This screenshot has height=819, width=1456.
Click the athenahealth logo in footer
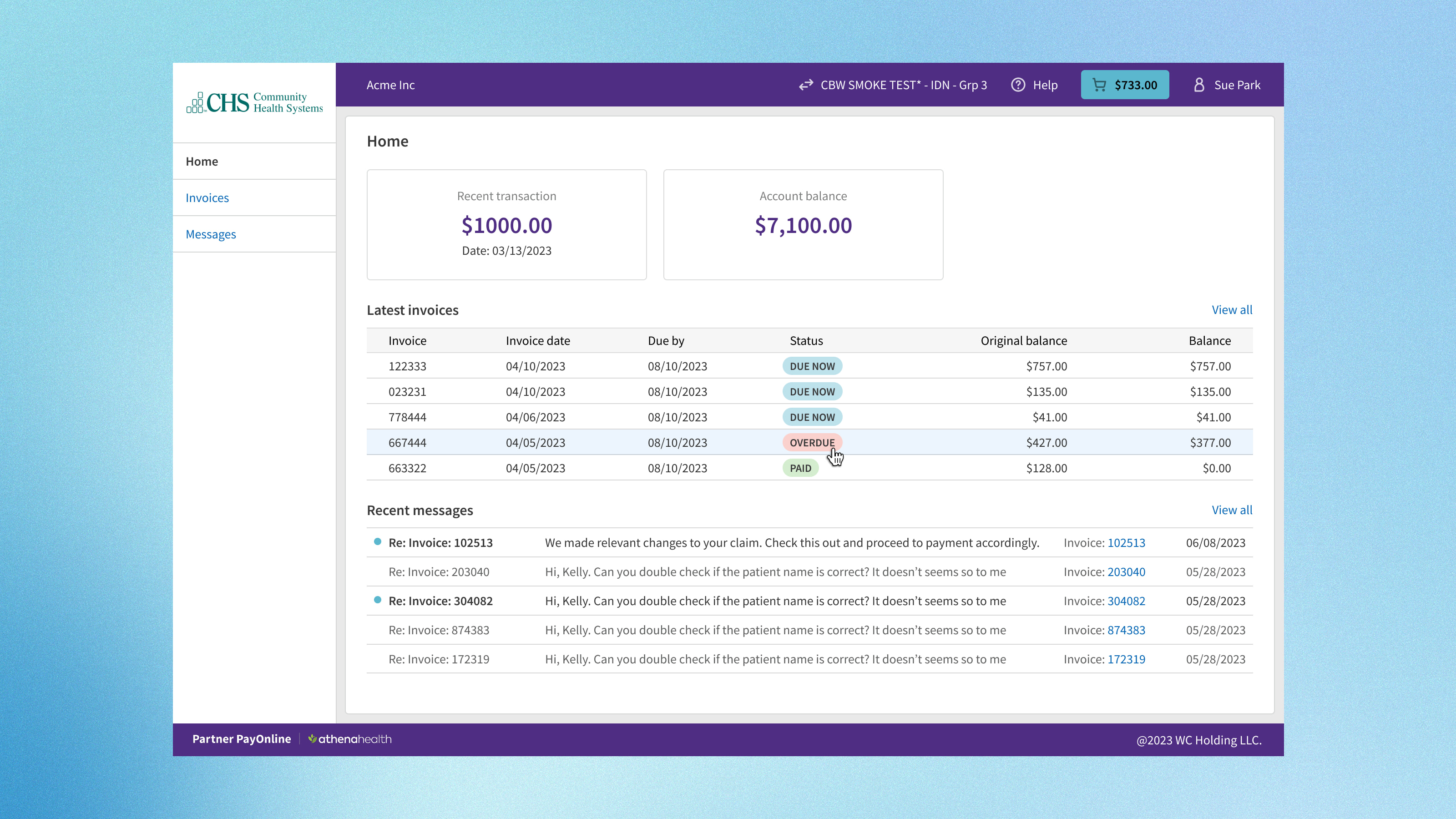click(349, 739)
